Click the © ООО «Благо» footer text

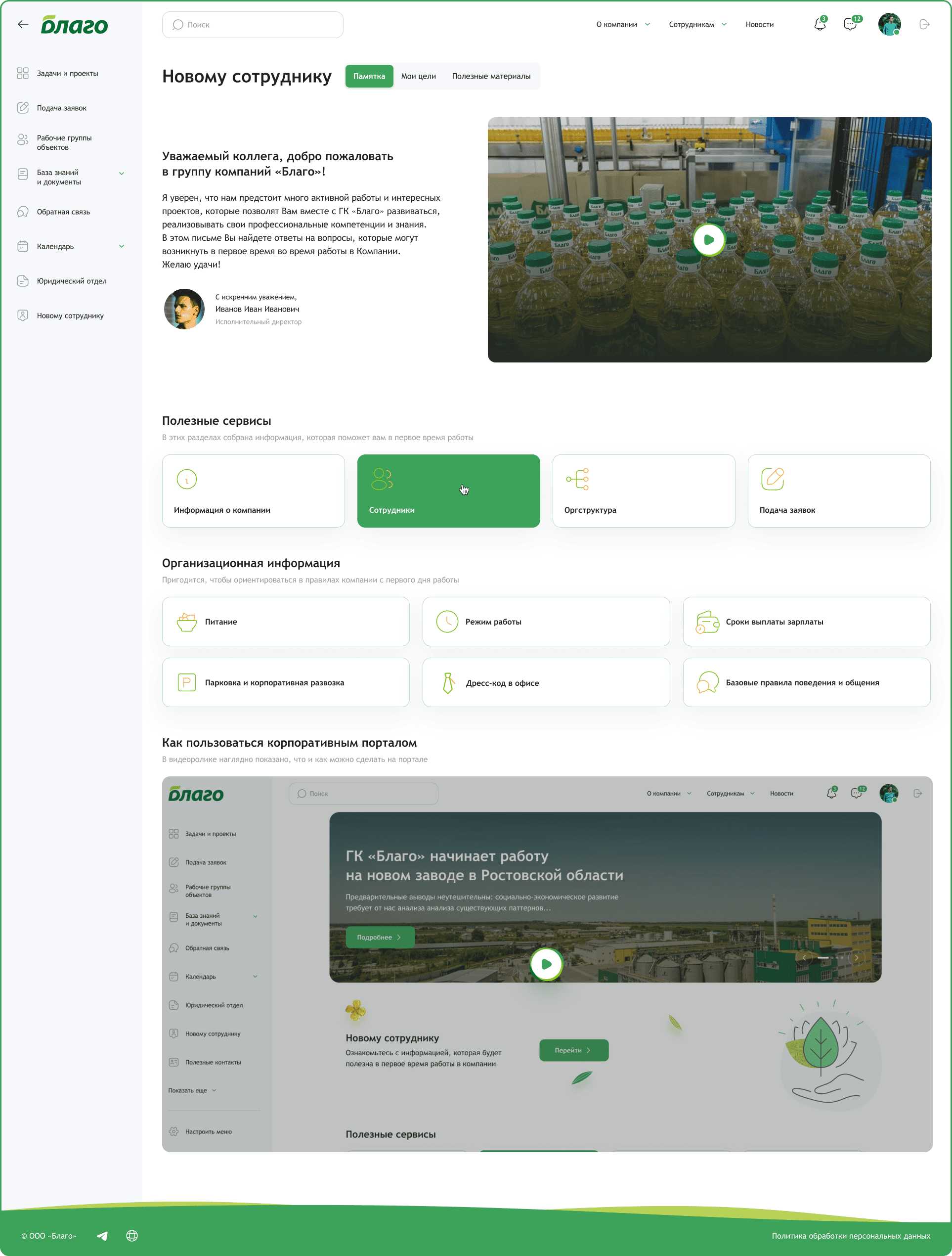(x=49, y=1236)
